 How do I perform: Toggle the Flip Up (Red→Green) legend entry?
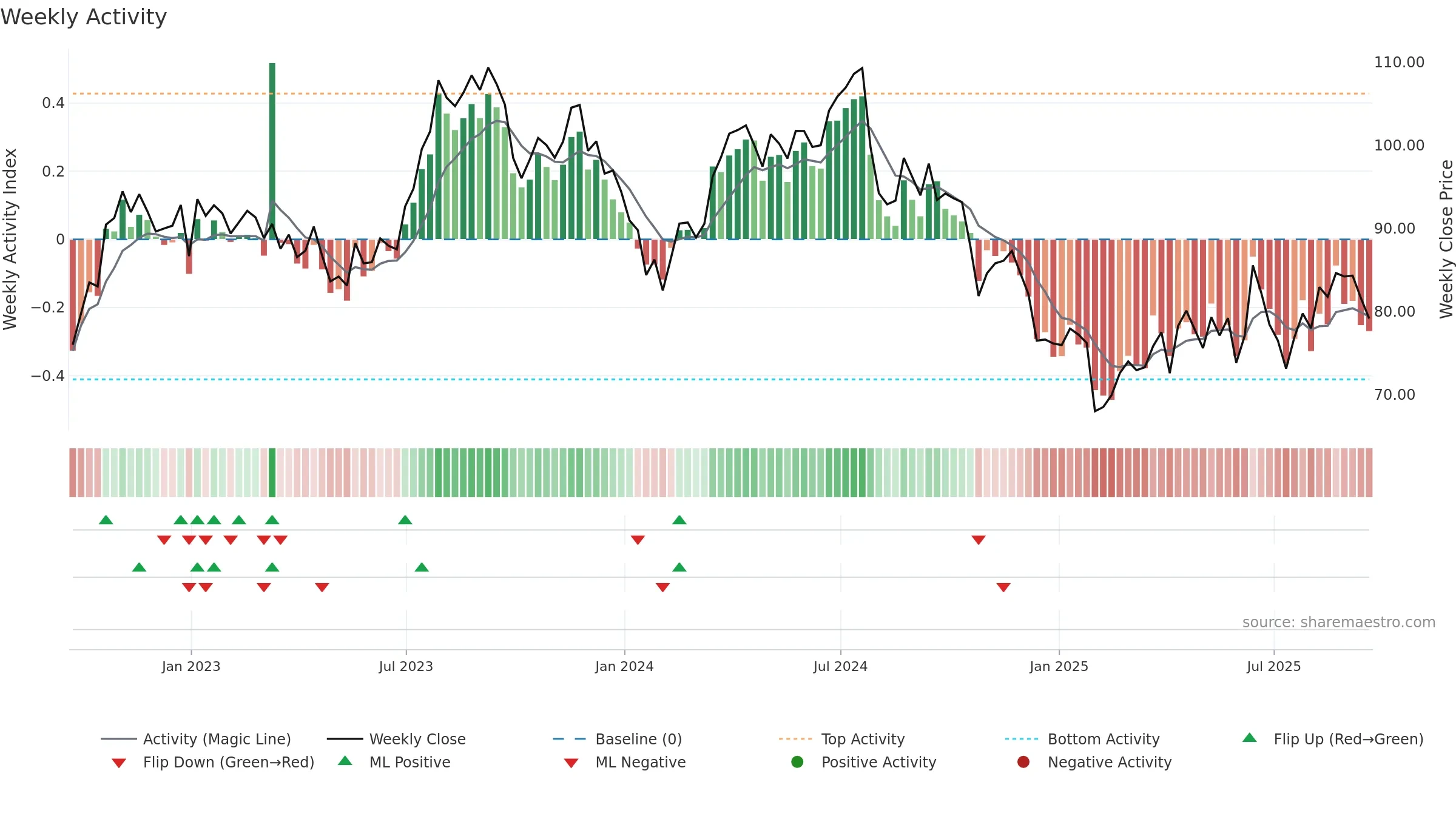click(1333, 739)
